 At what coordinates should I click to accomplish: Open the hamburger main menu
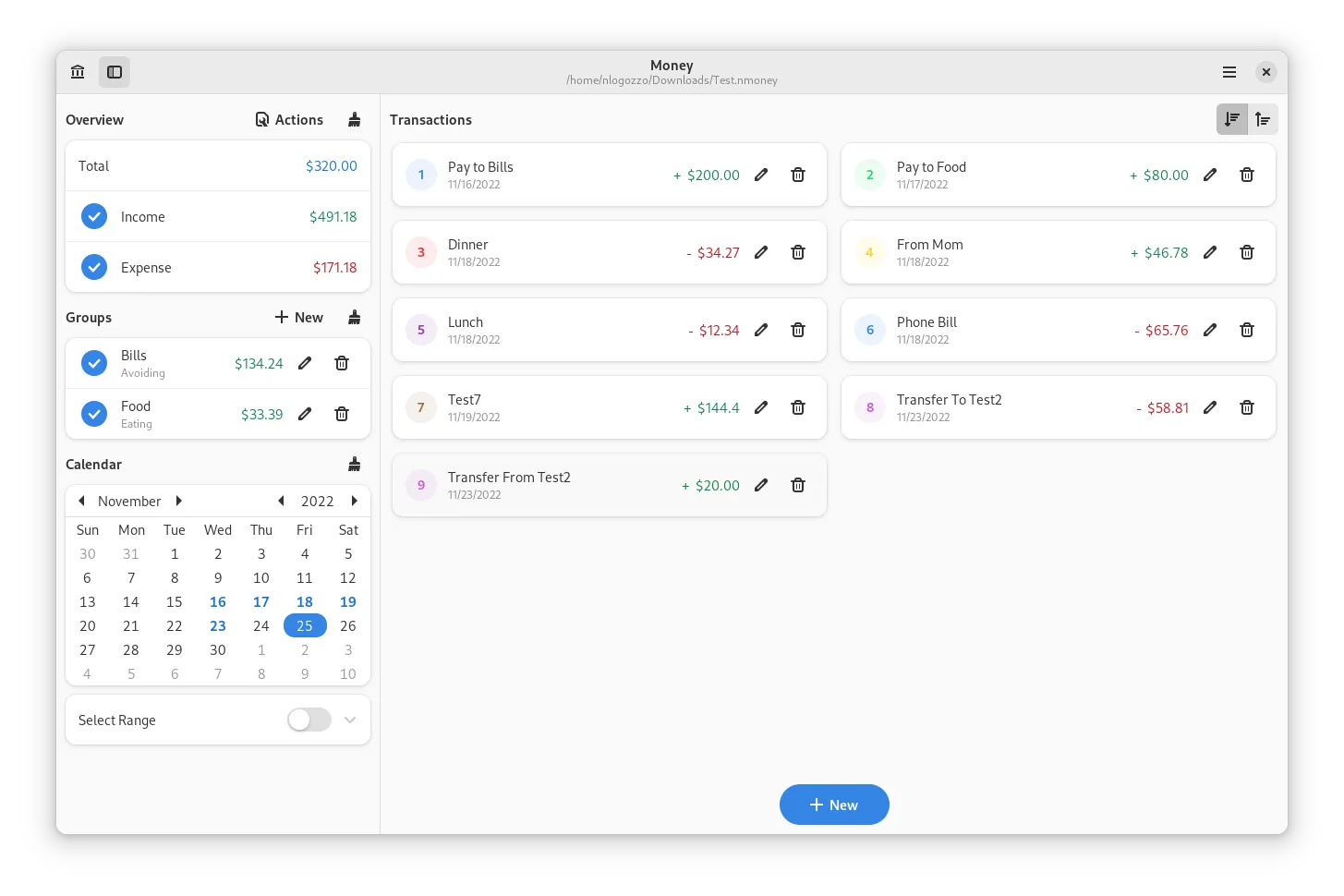[x=1229, y=72]
